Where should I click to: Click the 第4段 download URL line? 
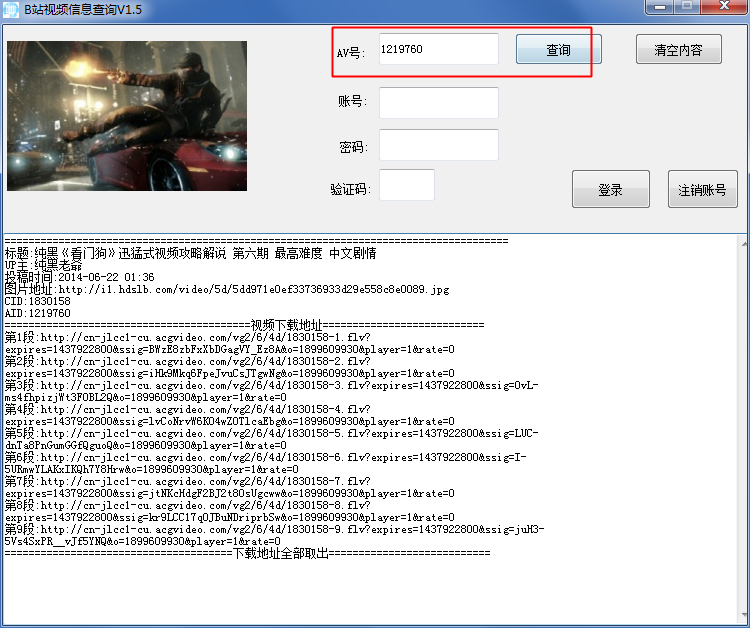coord(230,415)
